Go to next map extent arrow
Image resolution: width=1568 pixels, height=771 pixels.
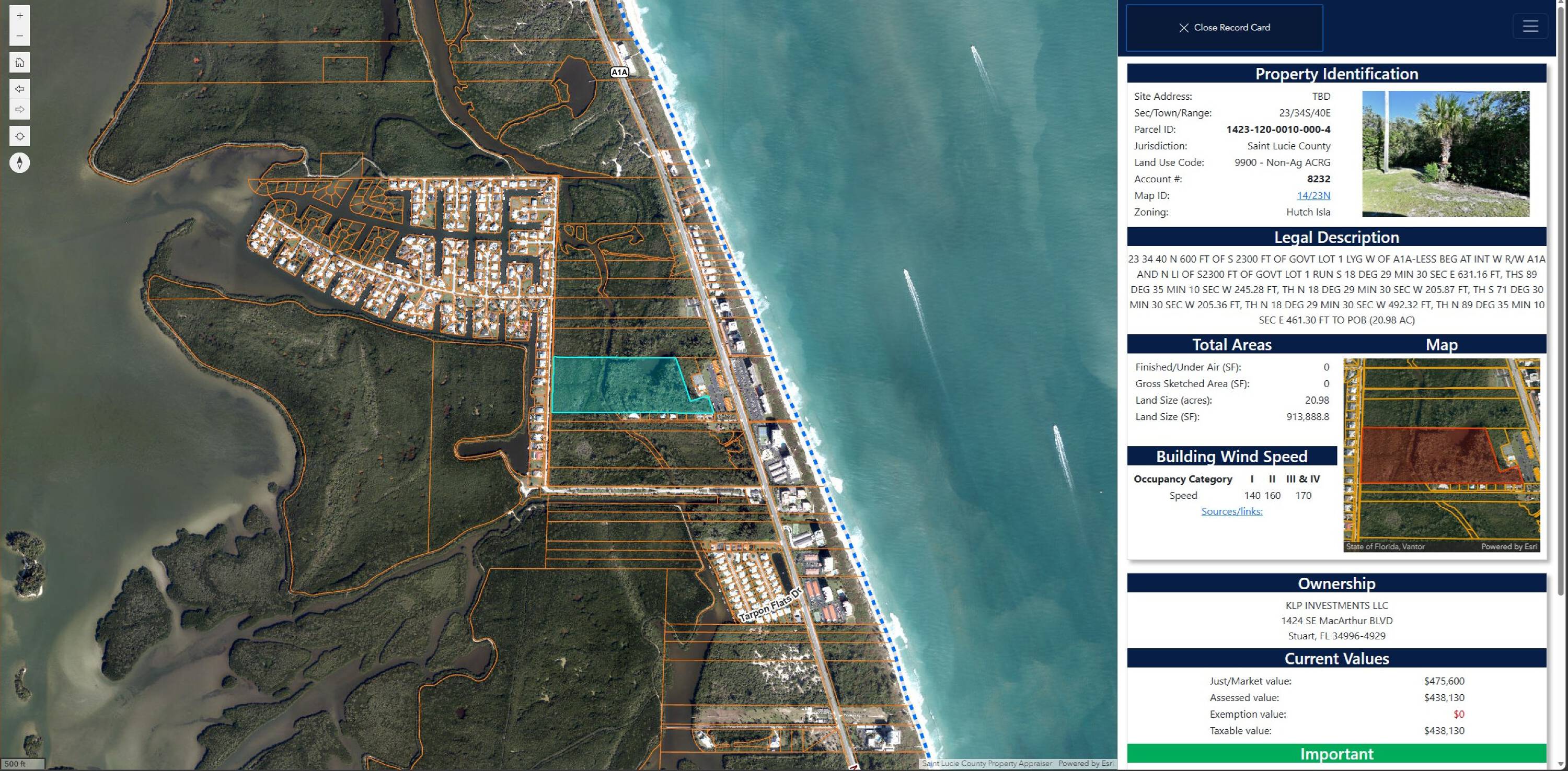[x=19, y=110]
